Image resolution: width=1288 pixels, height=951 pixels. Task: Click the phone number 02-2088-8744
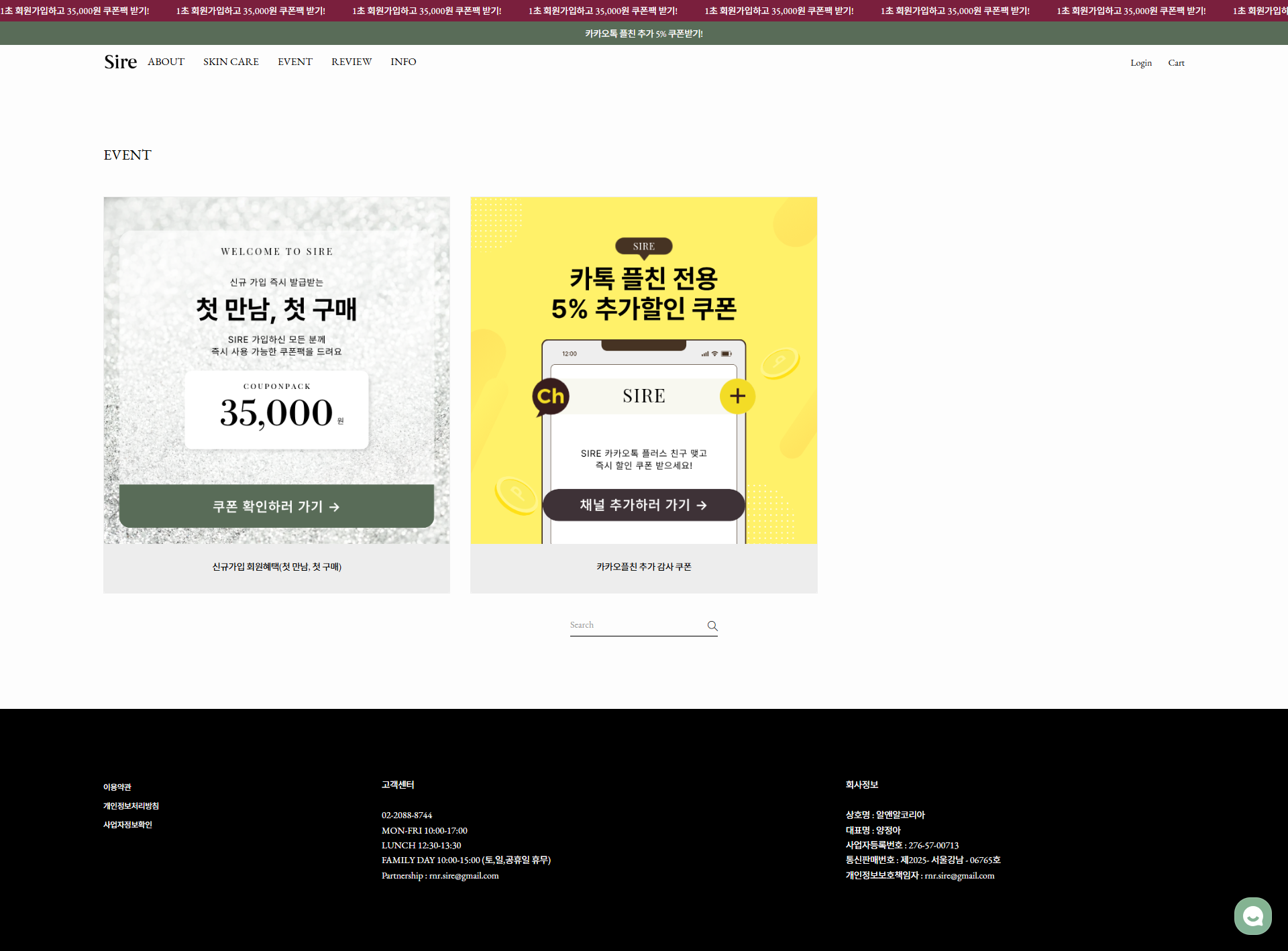(x=407, y=816)
